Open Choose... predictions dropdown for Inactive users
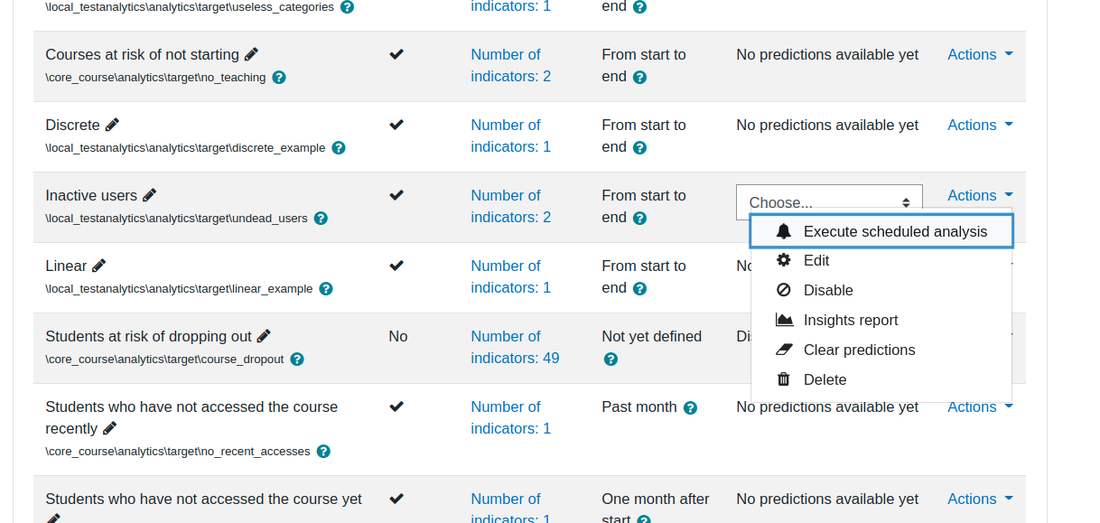Screen dimensions: 1100x523 (829, 203)
